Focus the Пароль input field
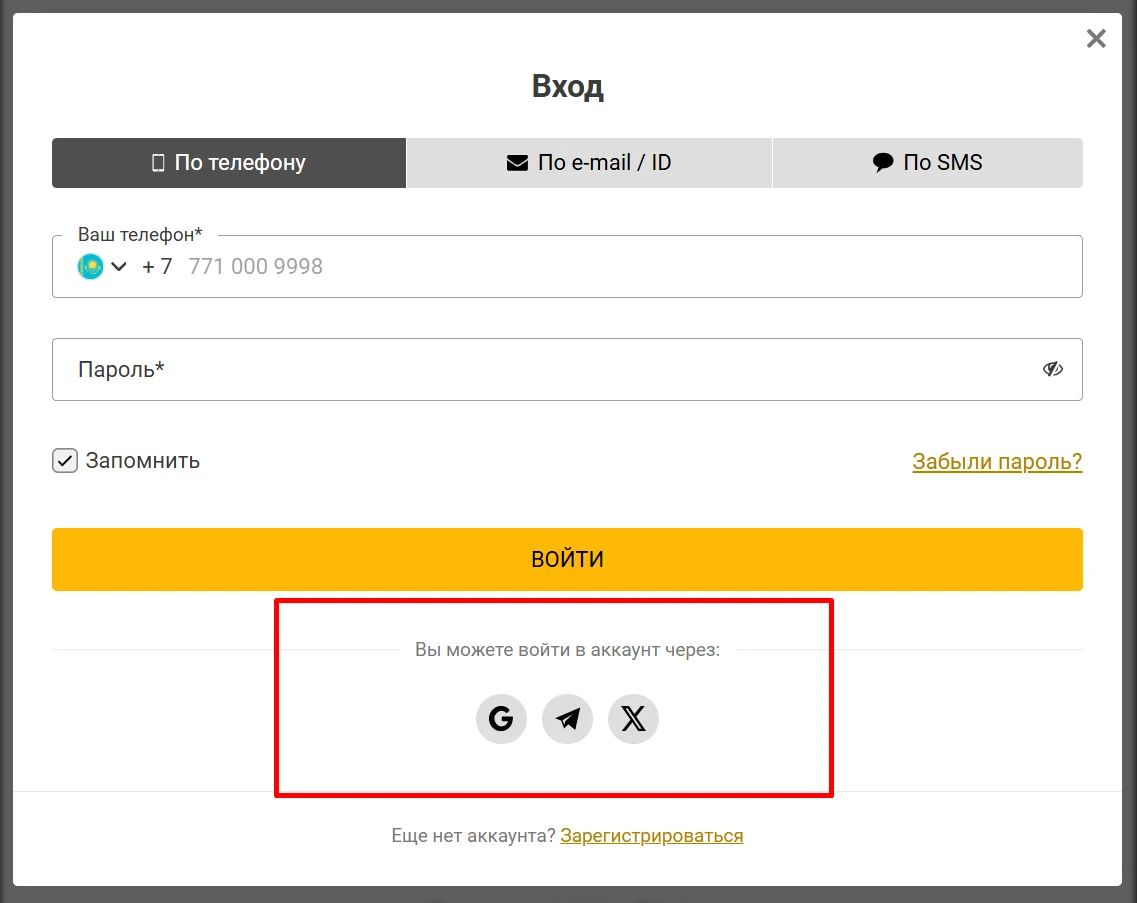The height and width of the screenshot is (903, 1137). pyautogui.click(x=567, y=369)
